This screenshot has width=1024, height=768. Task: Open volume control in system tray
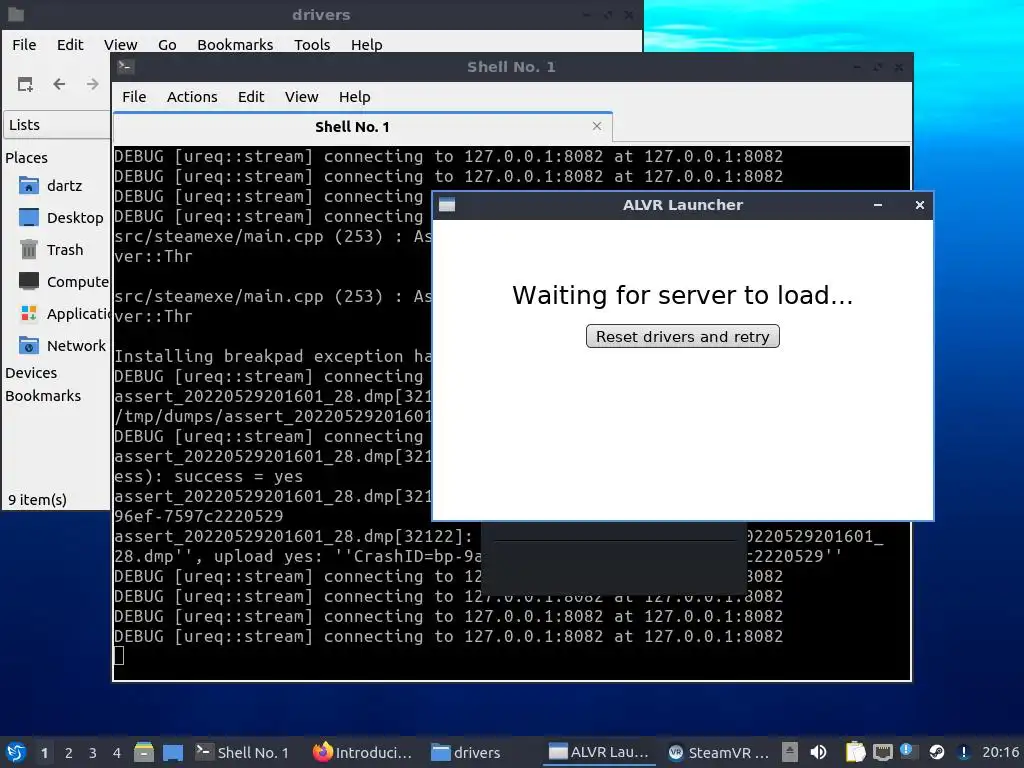pyautogui.click(x=818, y=752)
